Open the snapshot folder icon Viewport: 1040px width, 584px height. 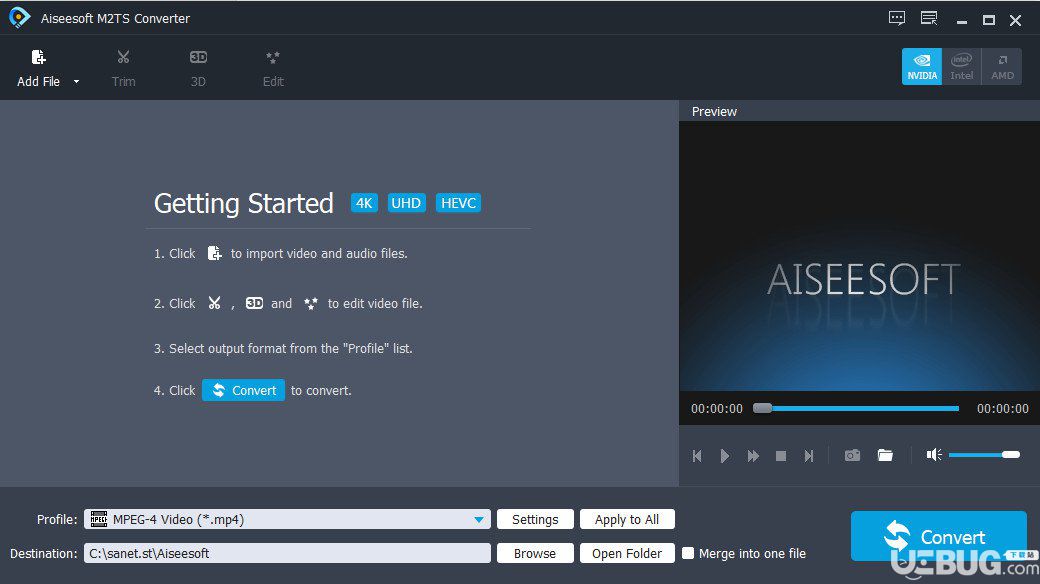pyautogui.click(x=885, y=455)
